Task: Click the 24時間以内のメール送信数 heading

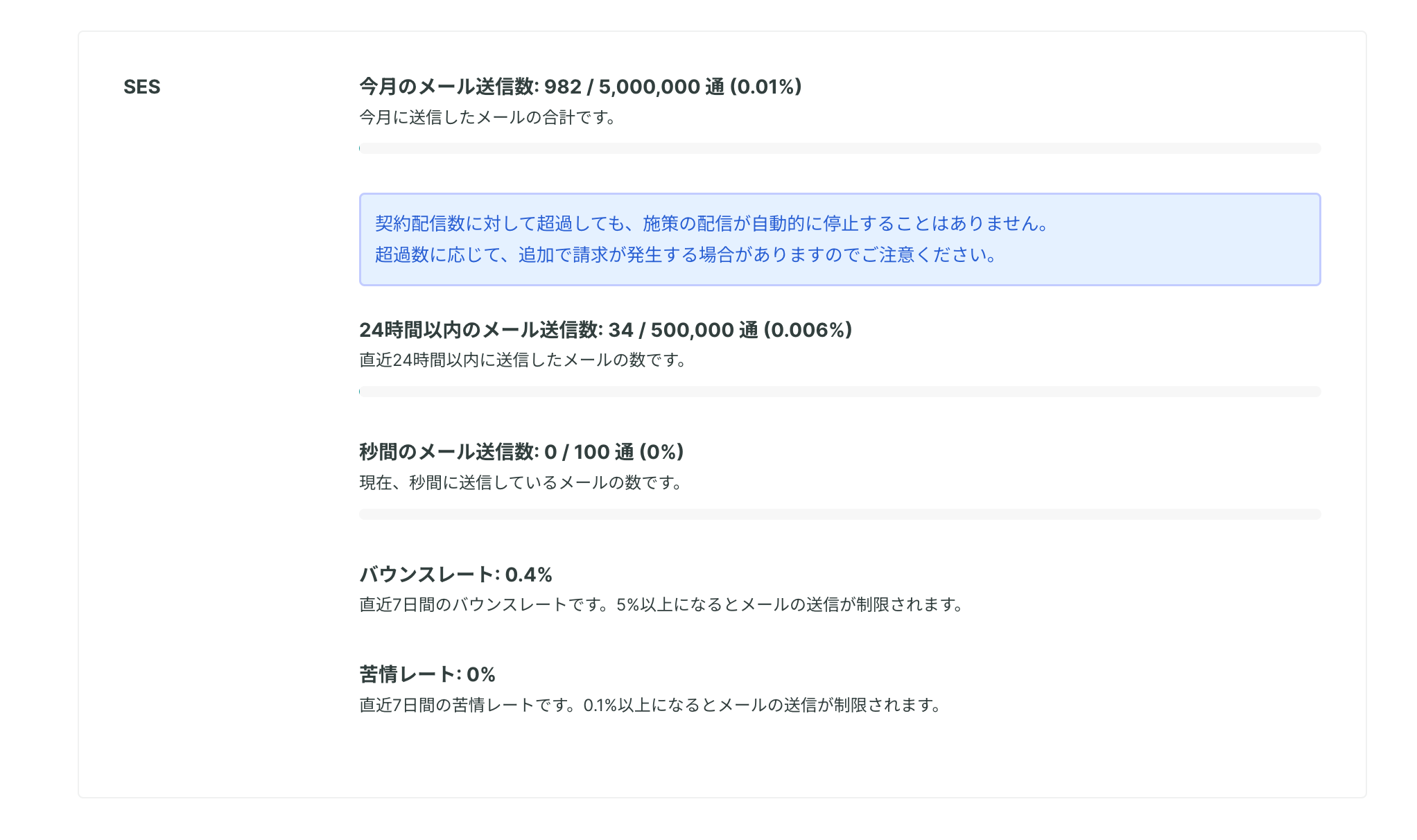Action: tap(605, 330)
